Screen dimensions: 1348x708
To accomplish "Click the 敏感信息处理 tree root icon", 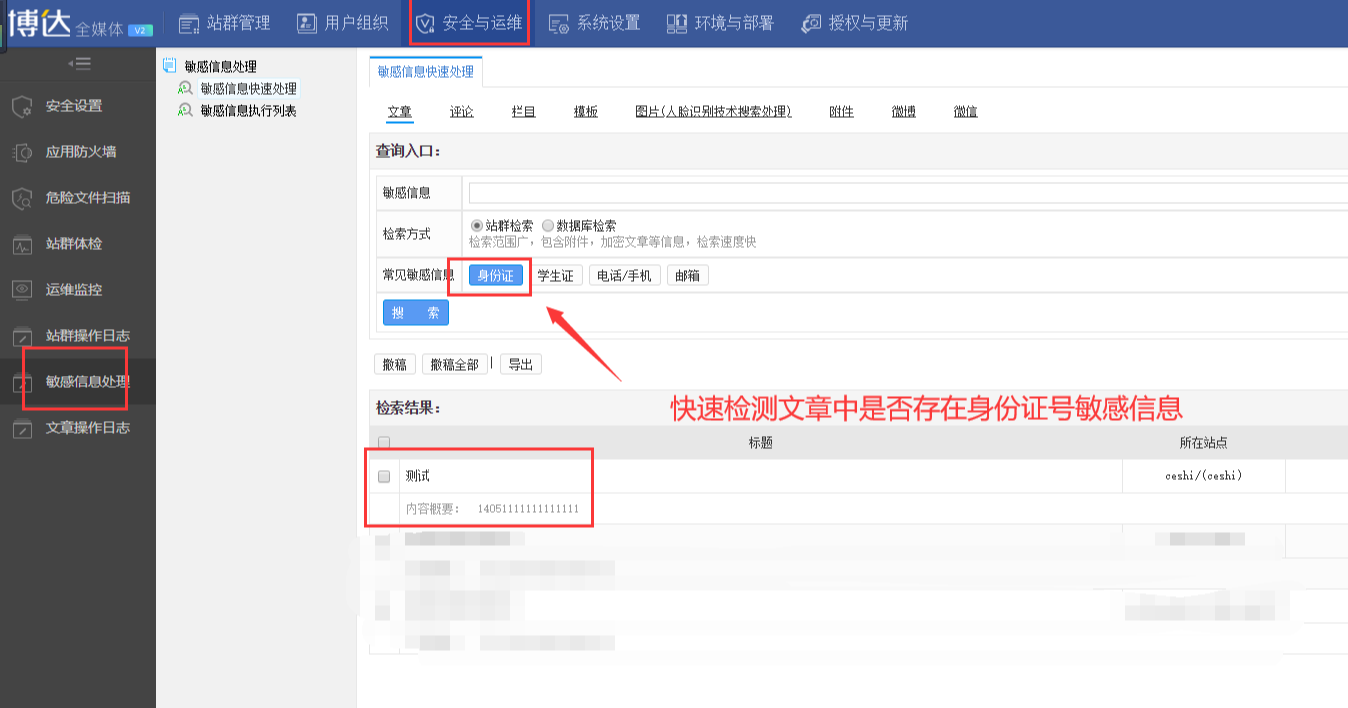I will (169, 66).
